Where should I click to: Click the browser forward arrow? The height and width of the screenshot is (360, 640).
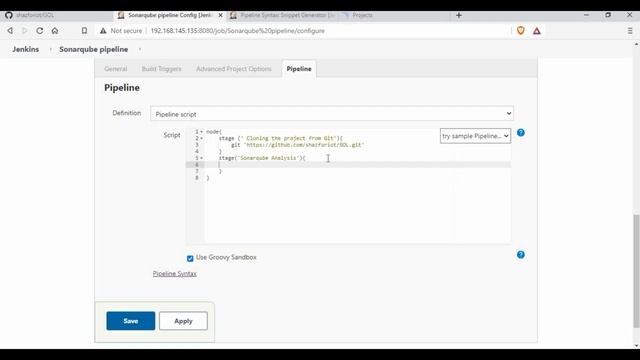click(24, 31)
